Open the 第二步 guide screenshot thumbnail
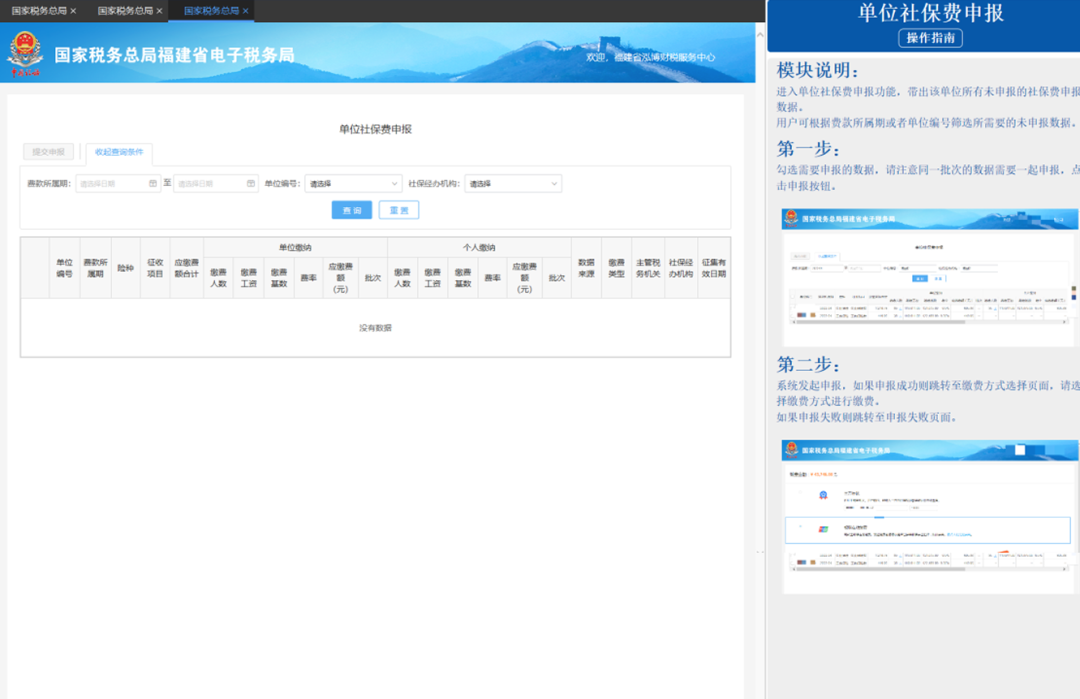 click(929, 517)
